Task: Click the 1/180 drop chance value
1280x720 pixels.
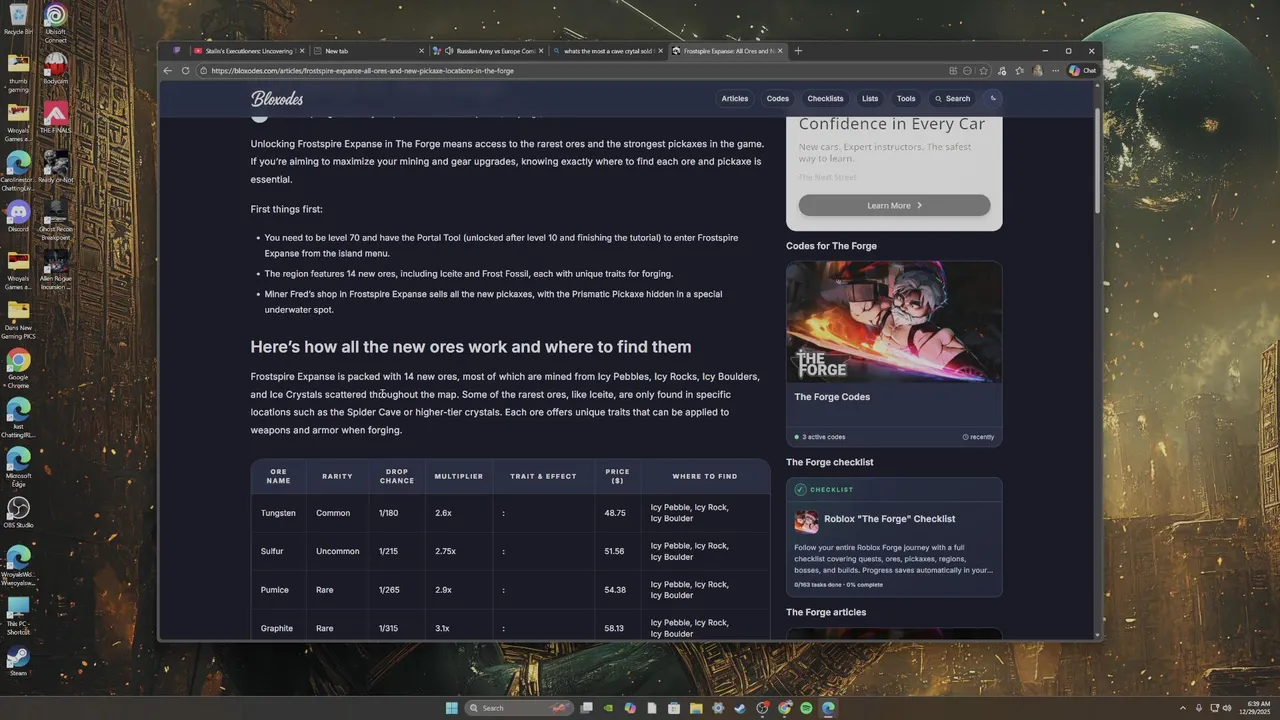Action: pyautogui.click(x=388, y=513)
